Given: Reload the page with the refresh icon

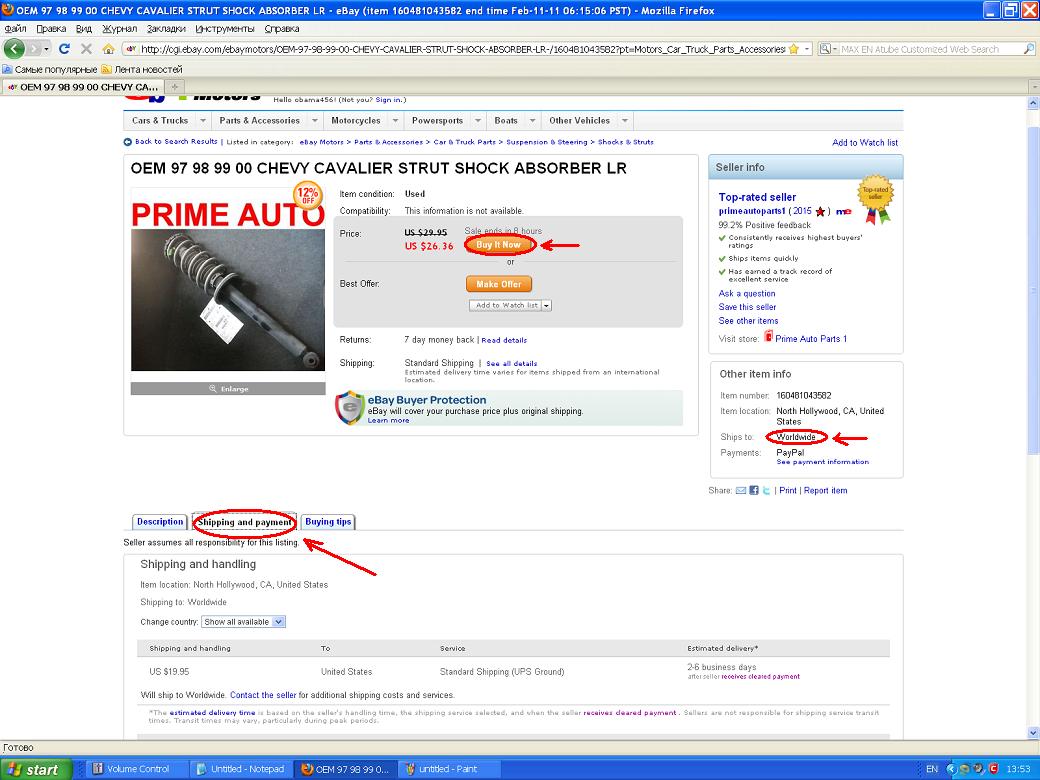Looking at the screenshot, I should coord(64,48).
